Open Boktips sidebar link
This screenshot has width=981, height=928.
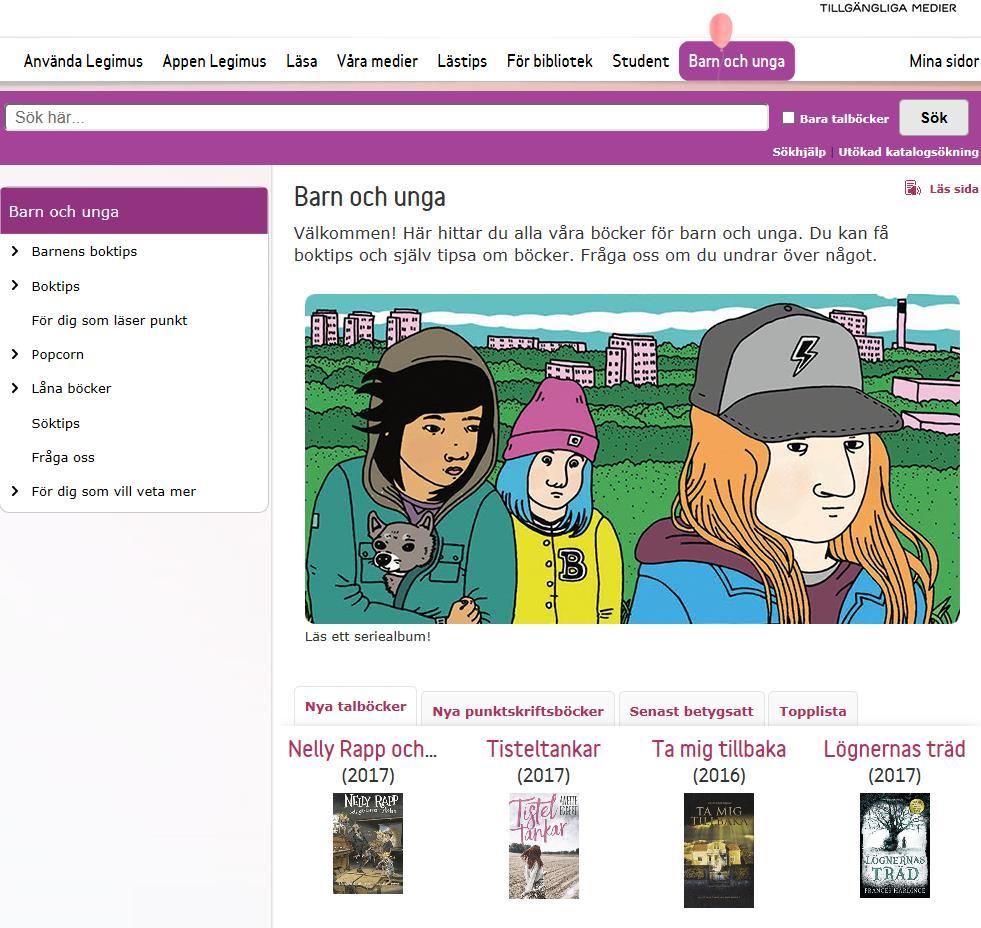pos(56,287)
